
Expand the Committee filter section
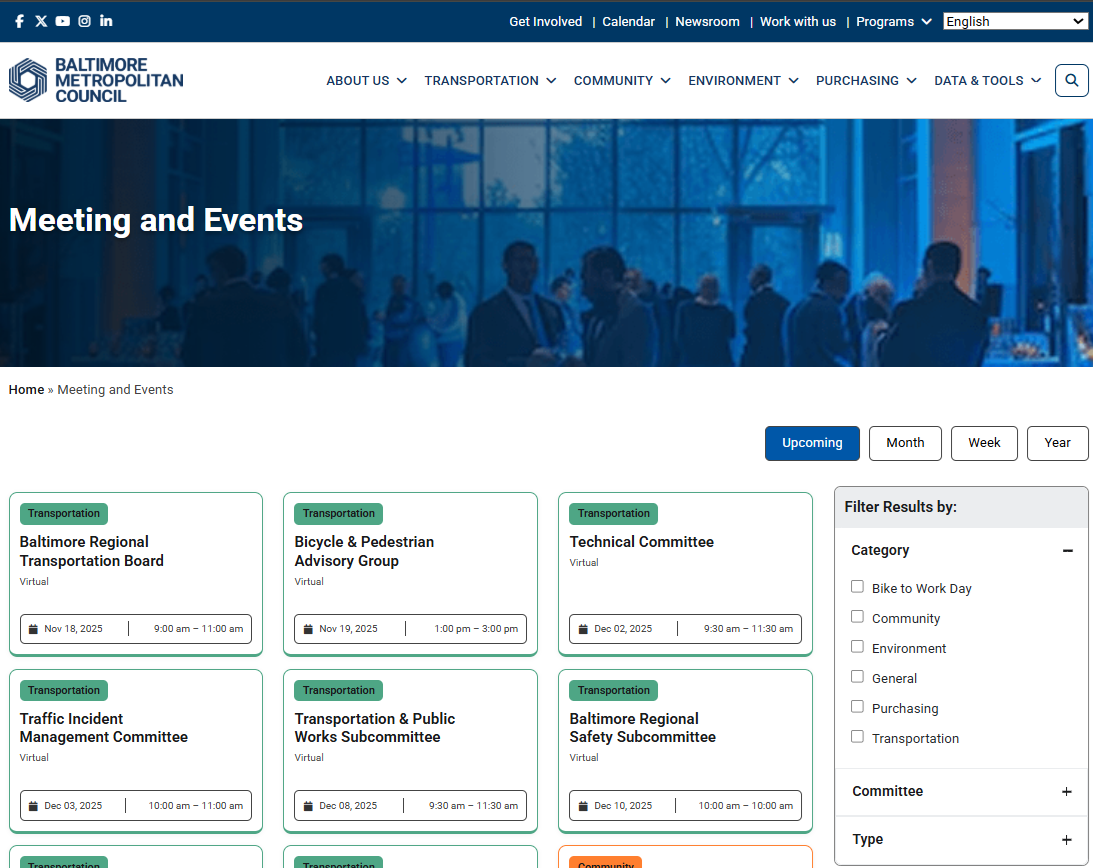[1066, 792]
